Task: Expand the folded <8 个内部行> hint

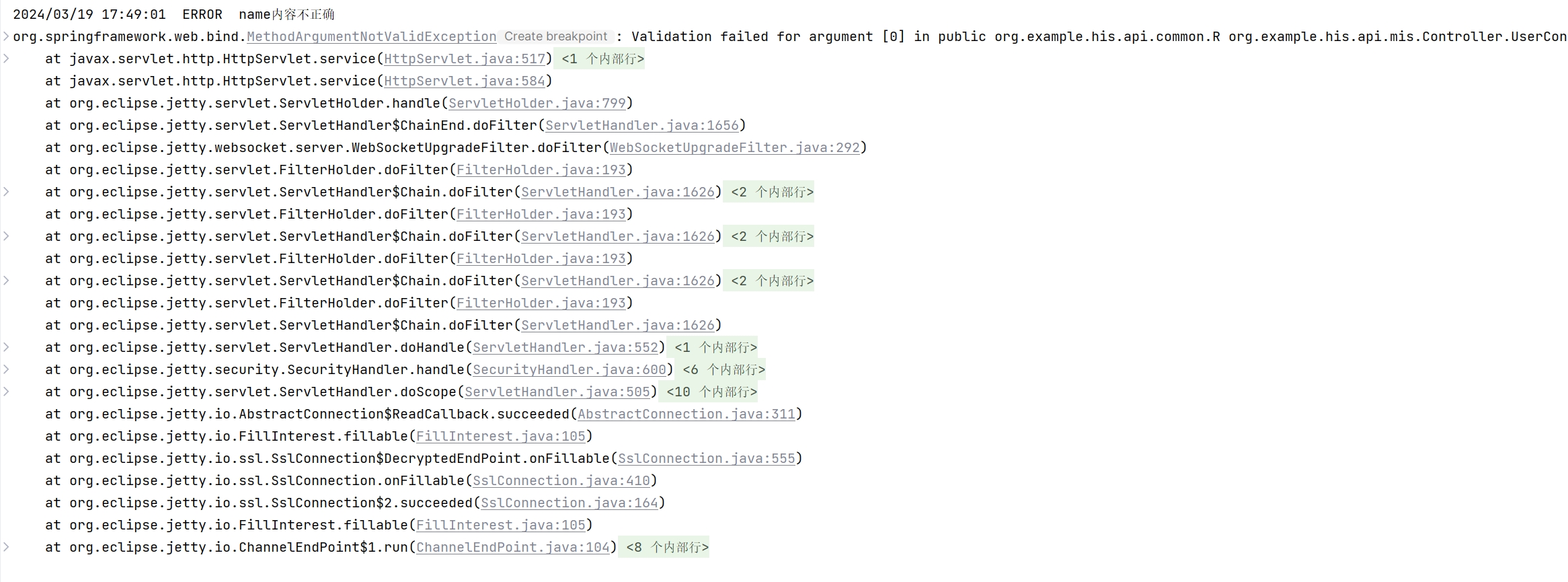Action: (667, 547)
